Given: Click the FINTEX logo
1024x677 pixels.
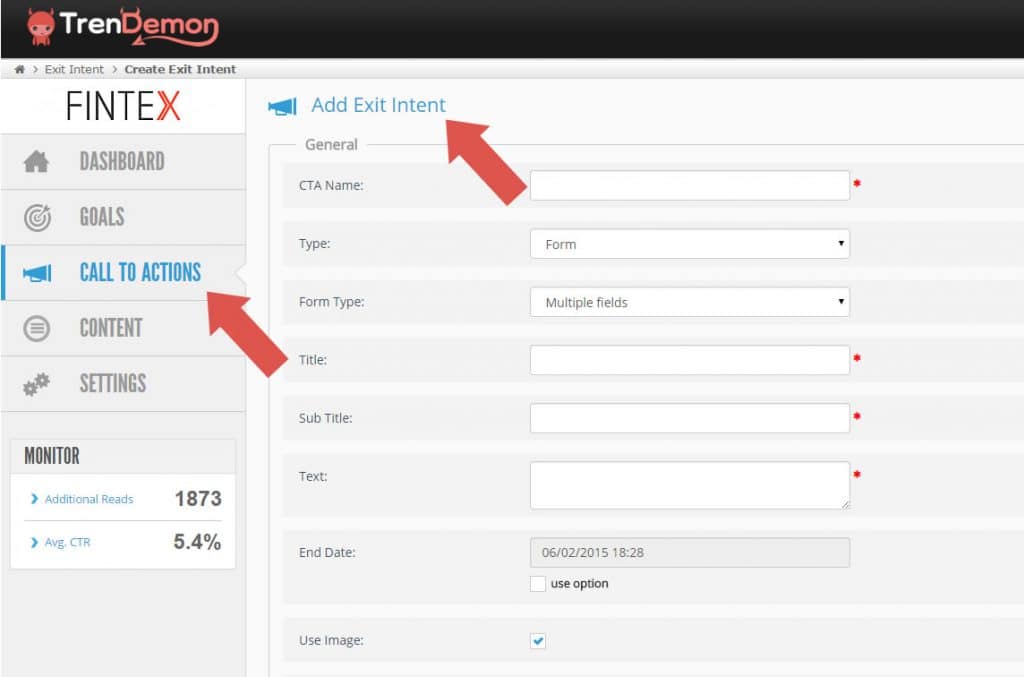Looking at the screenshot, I should [x=123, y=106].
